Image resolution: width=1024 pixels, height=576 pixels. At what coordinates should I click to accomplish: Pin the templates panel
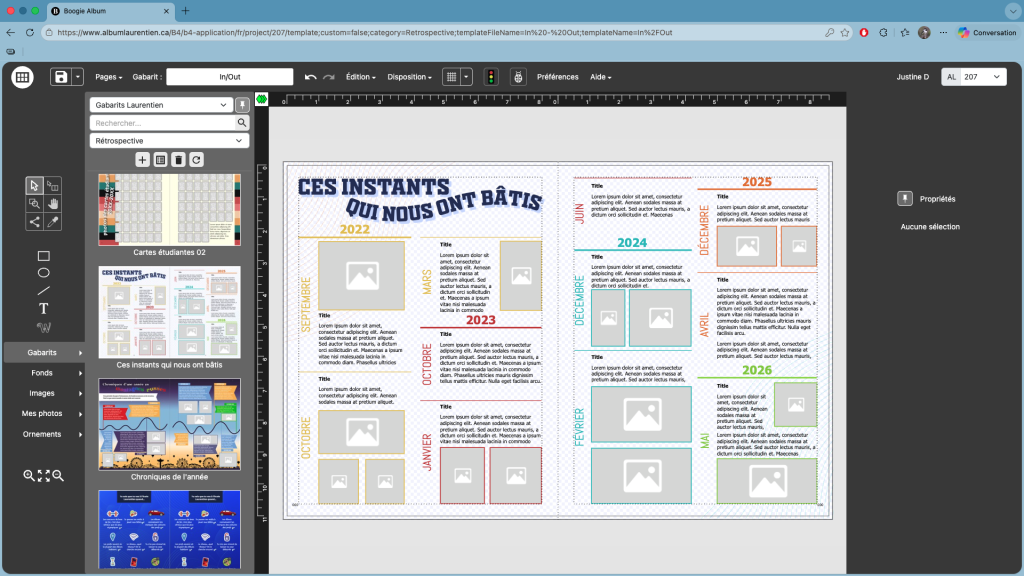pyautogui.click(x=242, y=105)
